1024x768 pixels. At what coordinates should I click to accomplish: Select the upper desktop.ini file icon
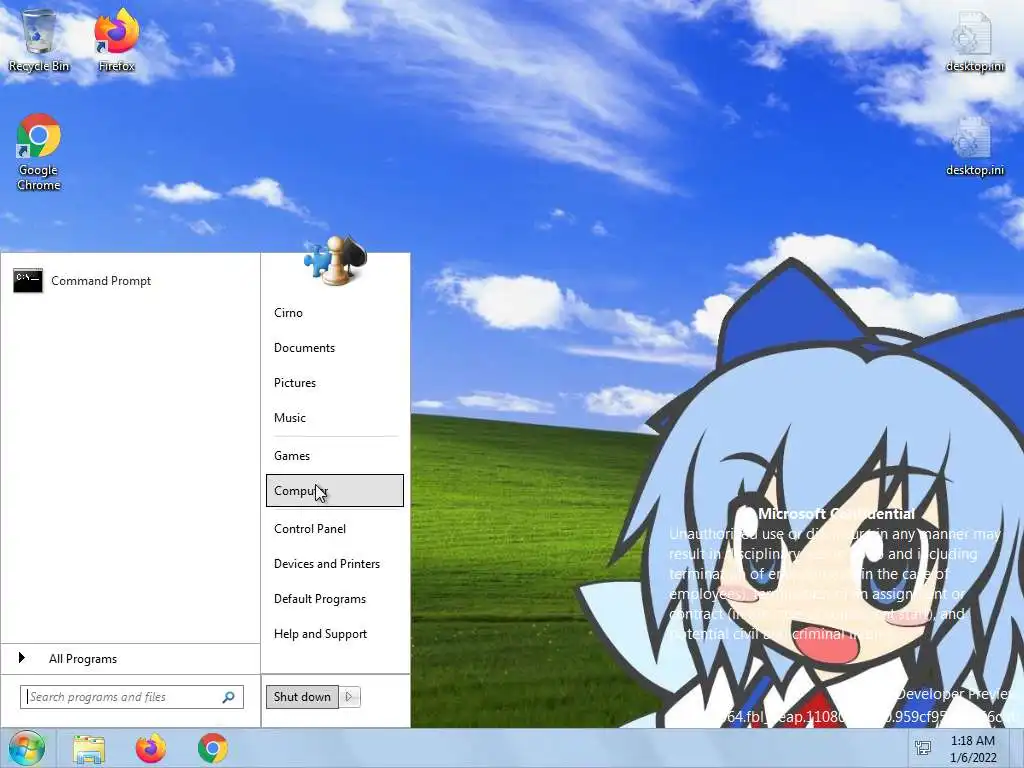click(974, 40)
